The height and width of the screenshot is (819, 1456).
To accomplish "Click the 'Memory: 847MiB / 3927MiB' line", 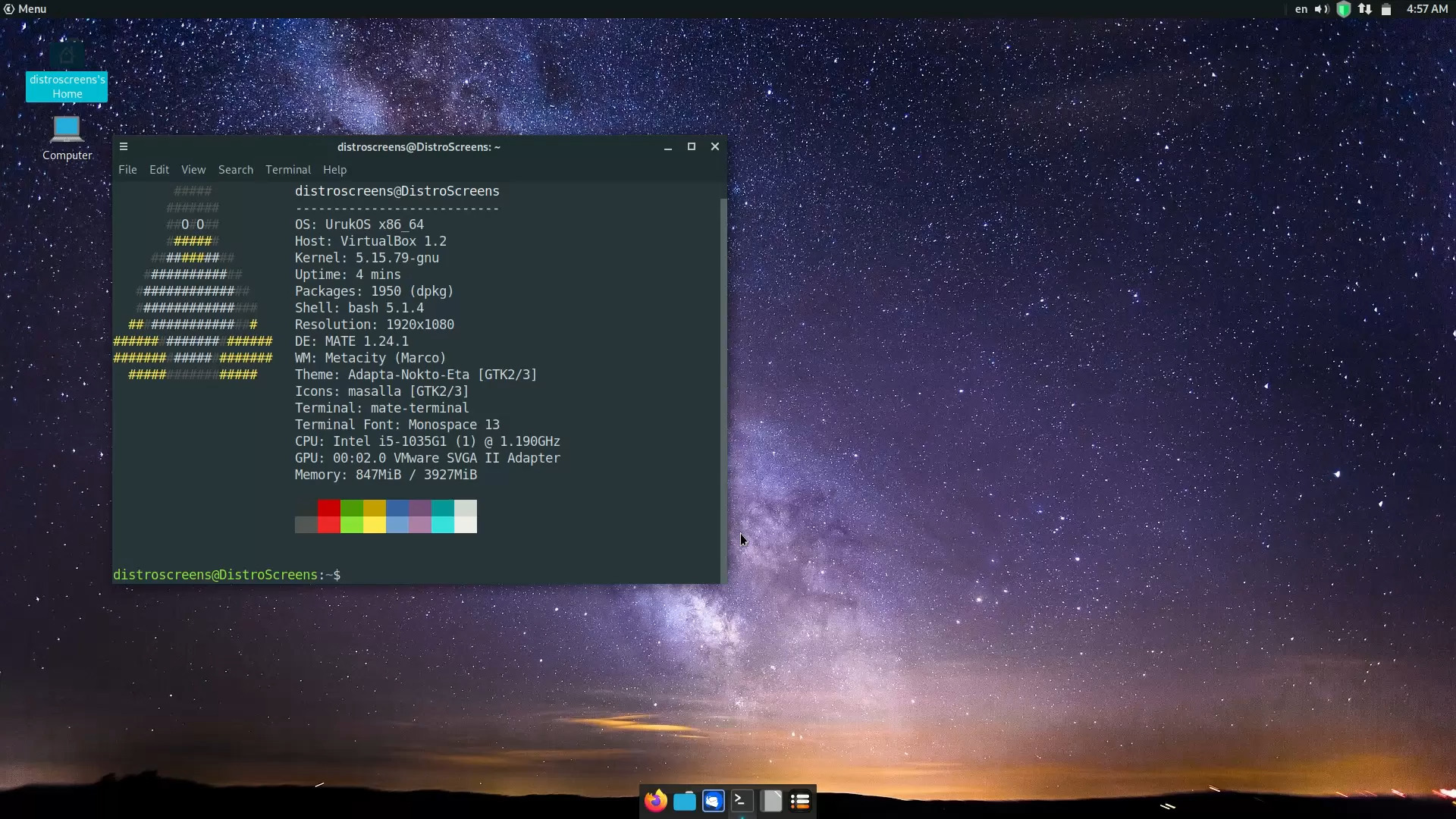I will click(386, 475).
